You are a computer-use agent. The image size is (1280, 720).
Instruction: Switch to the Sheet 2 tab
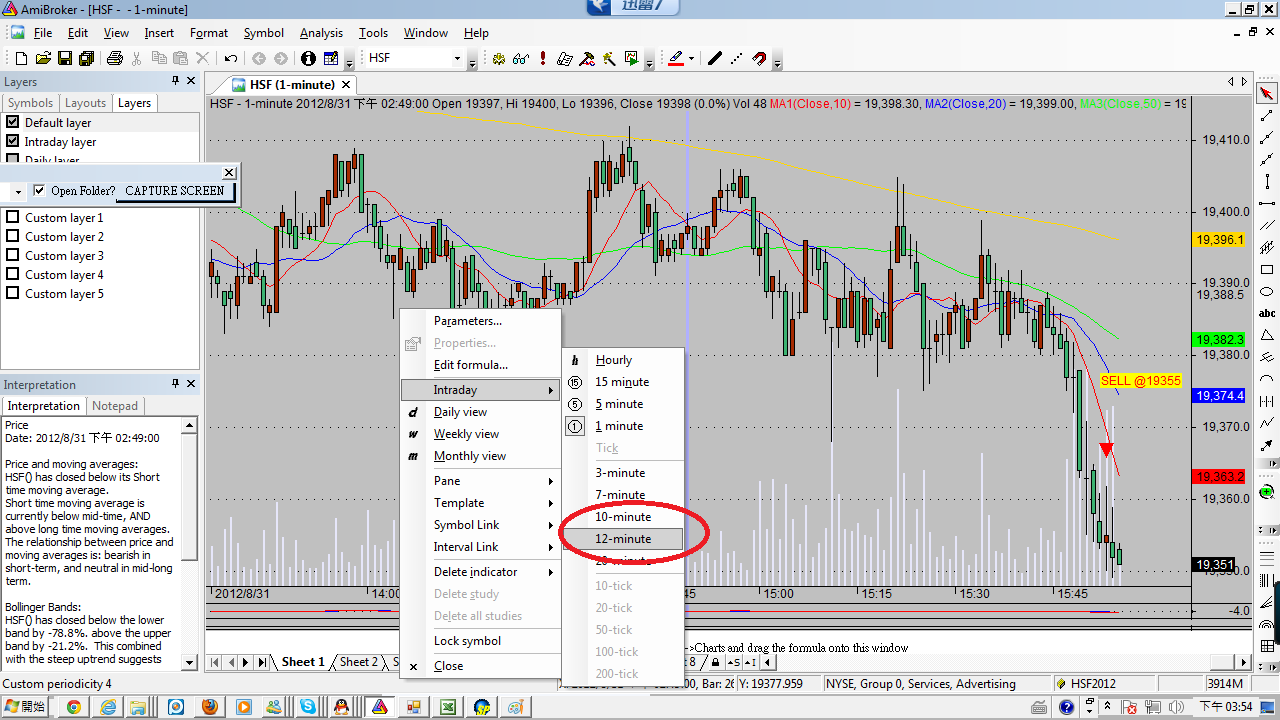point(358,661)
